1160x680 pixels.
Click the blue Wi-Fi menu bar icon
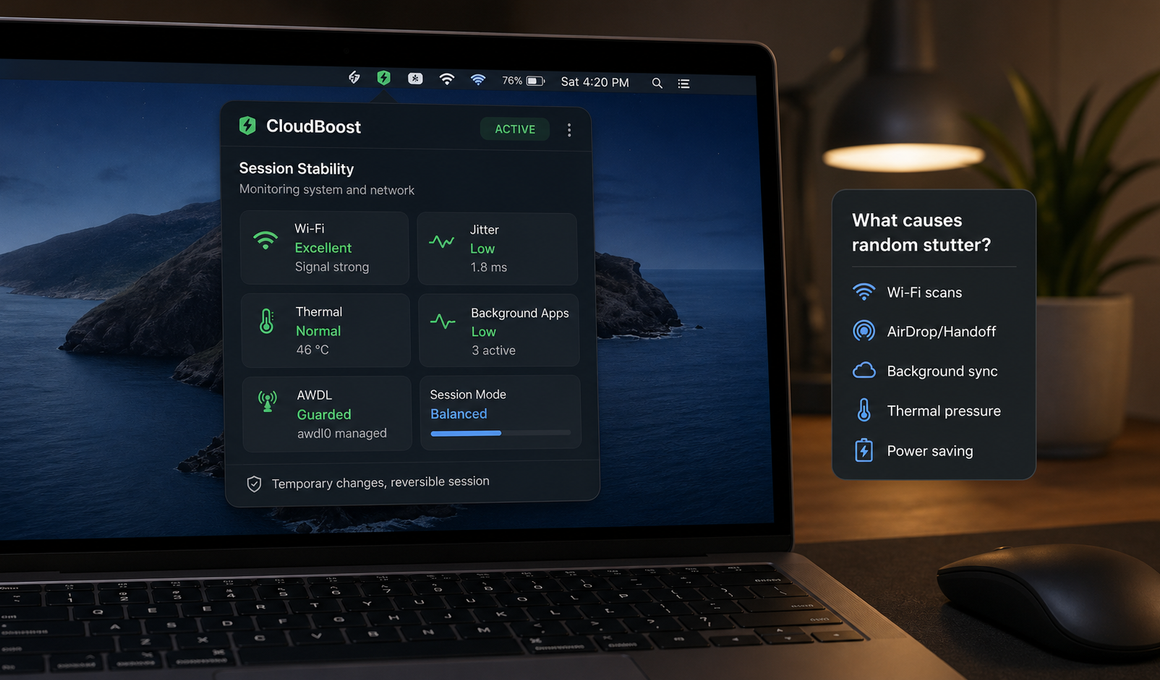coord(478,80)
